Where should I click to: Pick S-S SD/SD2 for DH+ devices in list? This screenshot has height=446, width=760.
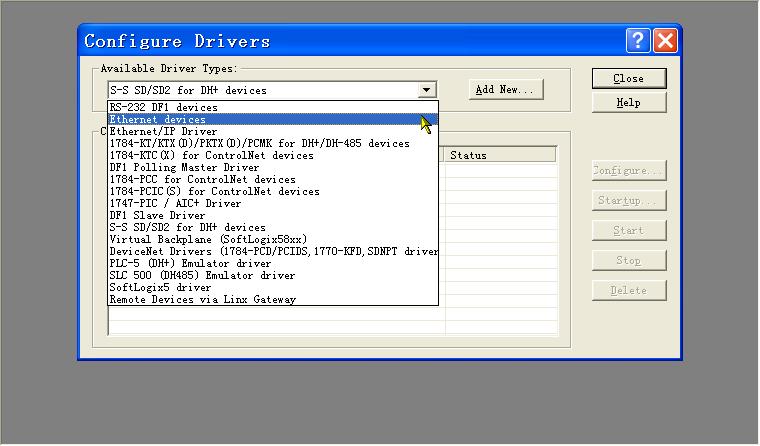[x=273, y=227]
